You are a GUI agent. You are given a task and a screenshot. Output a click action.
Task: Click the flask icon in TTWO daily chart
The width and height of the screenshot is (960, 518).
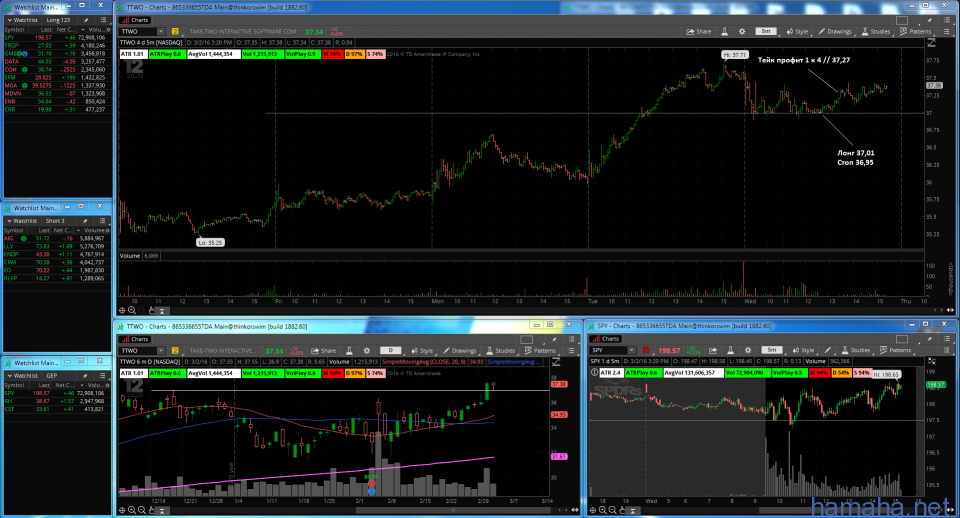pos(349,351)
